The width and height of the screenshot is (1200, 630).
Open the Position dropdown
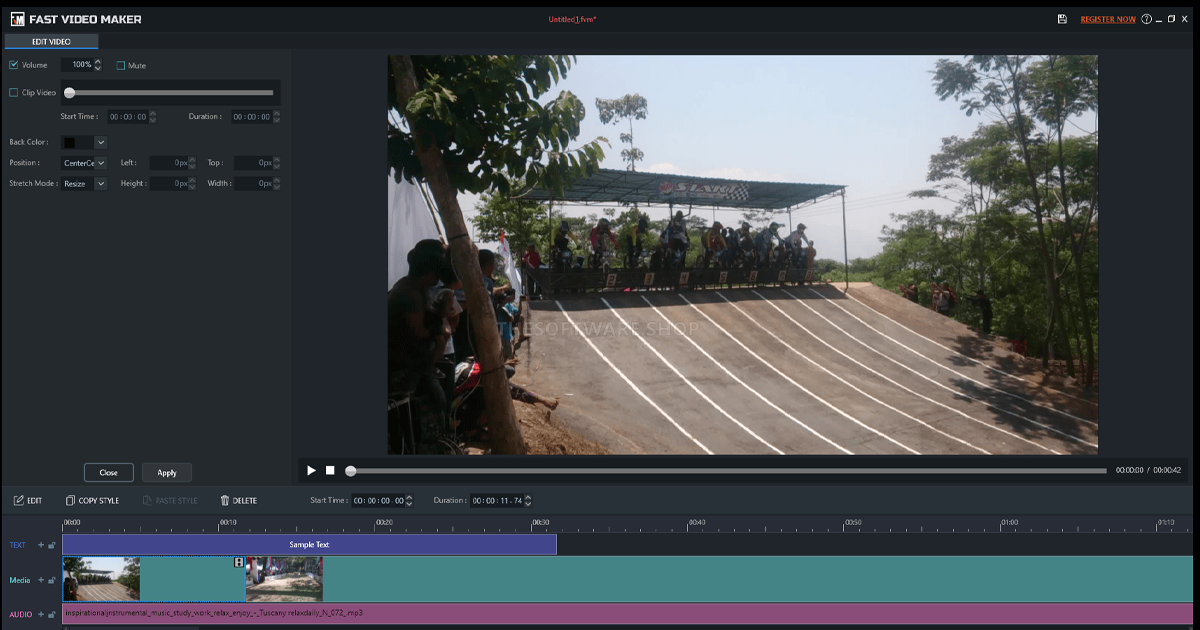(100, 162)
